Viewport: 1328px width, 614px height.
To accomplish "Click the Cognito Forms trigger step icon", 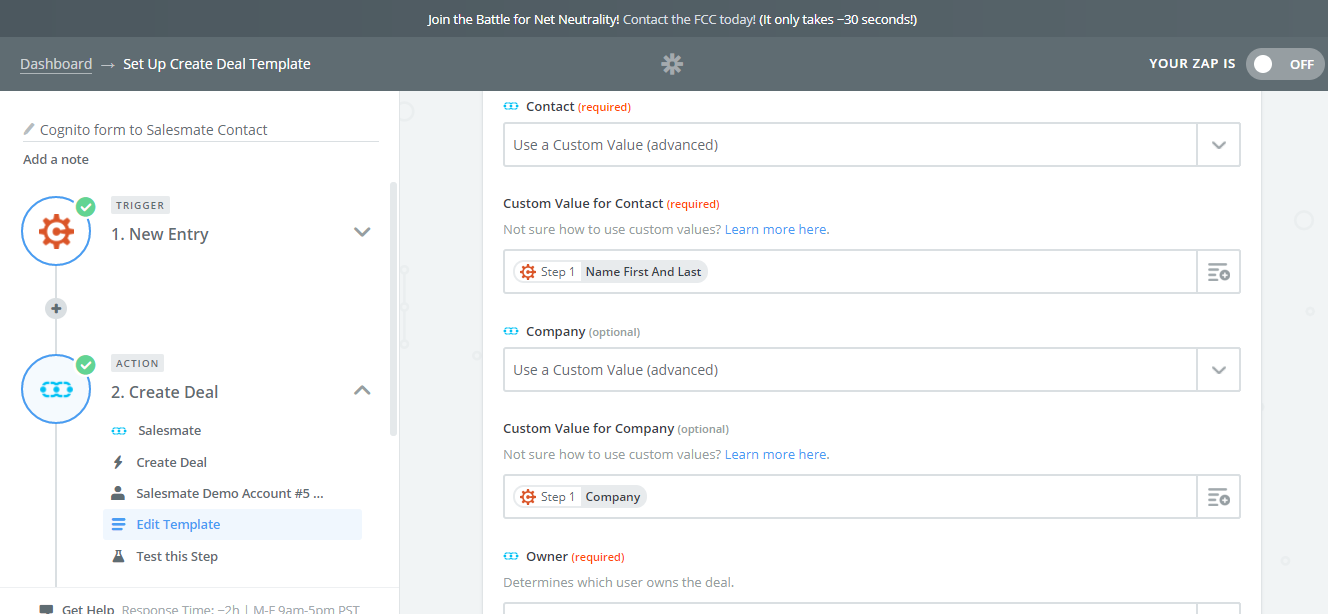I will 56,231.
